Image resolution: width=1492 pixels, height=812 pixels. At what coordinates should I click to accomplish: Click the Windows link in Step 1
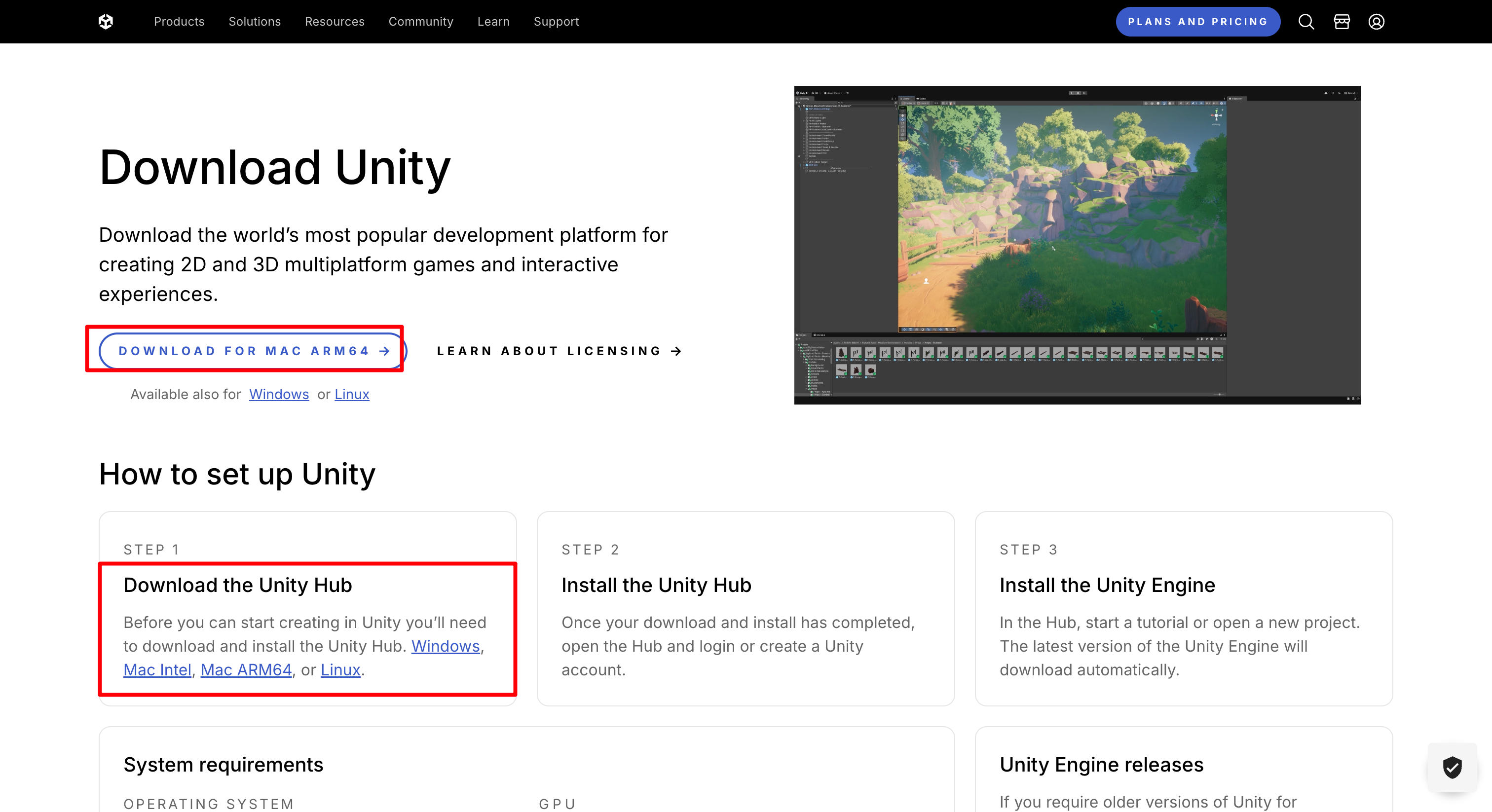[x=446, y=646]
